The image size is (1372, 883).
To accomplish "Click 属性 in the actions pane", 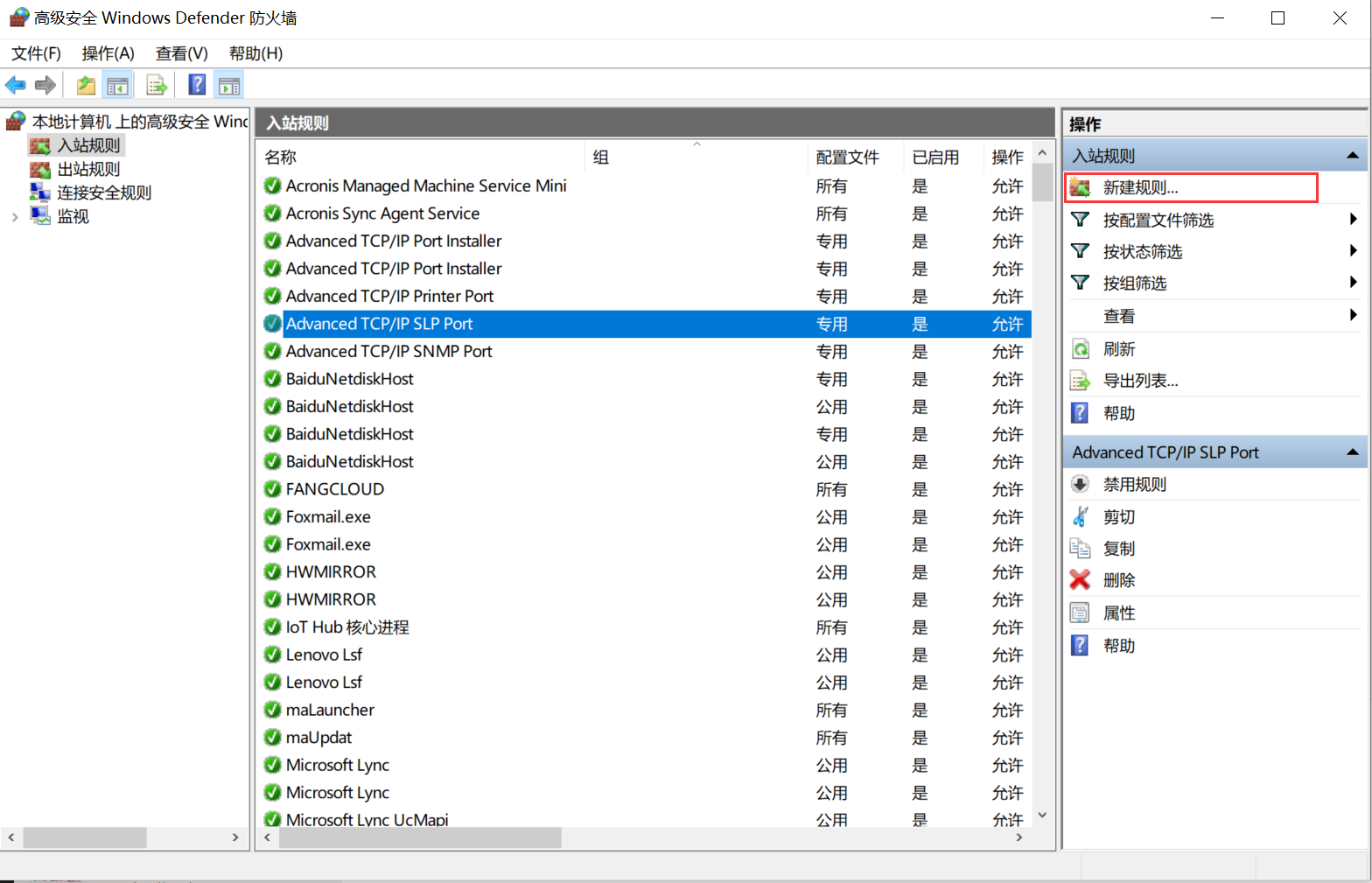I will pyautogui.click(x=1119, y=613).
